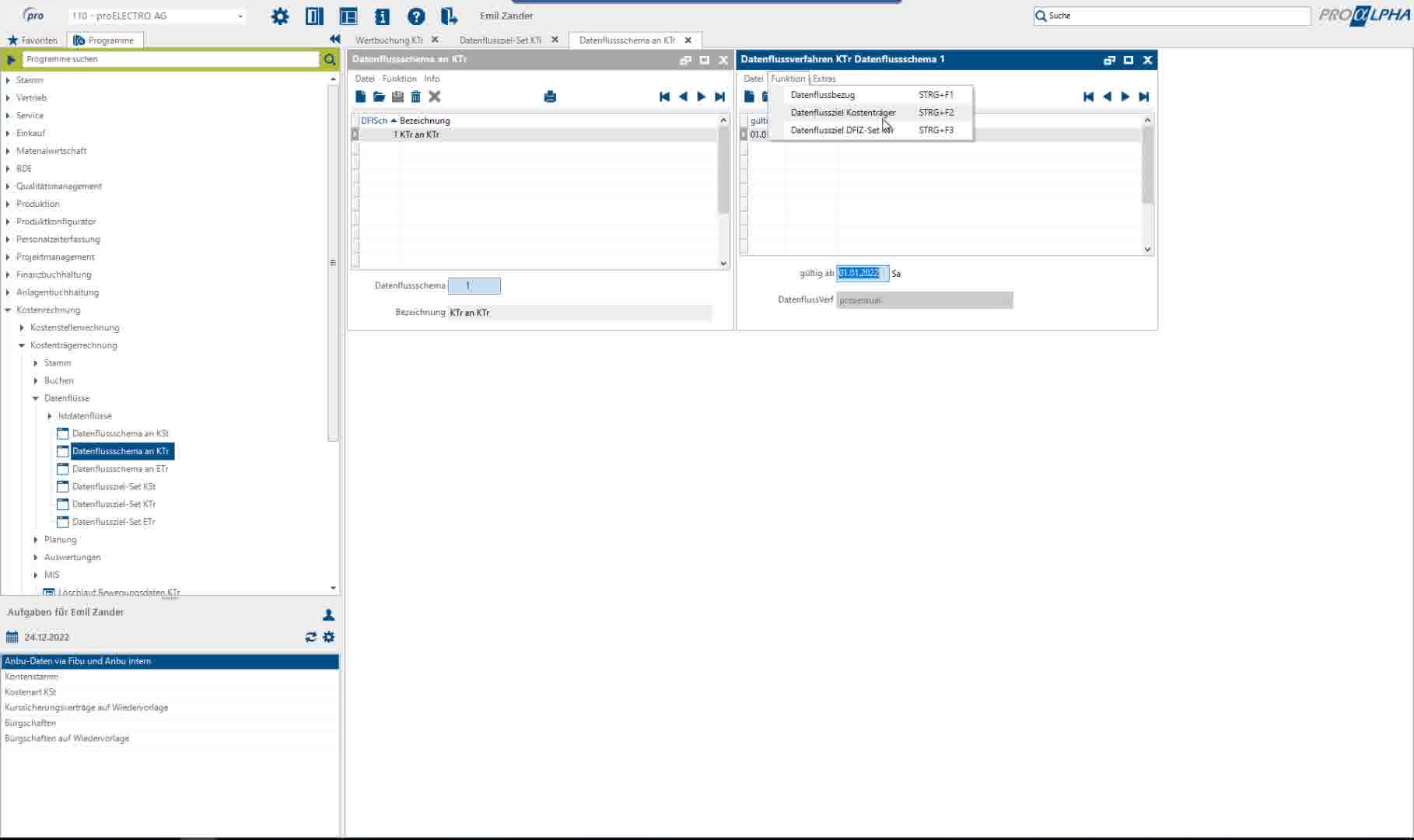Create new record in Datenflussschema an KTr window

point(360,96)
